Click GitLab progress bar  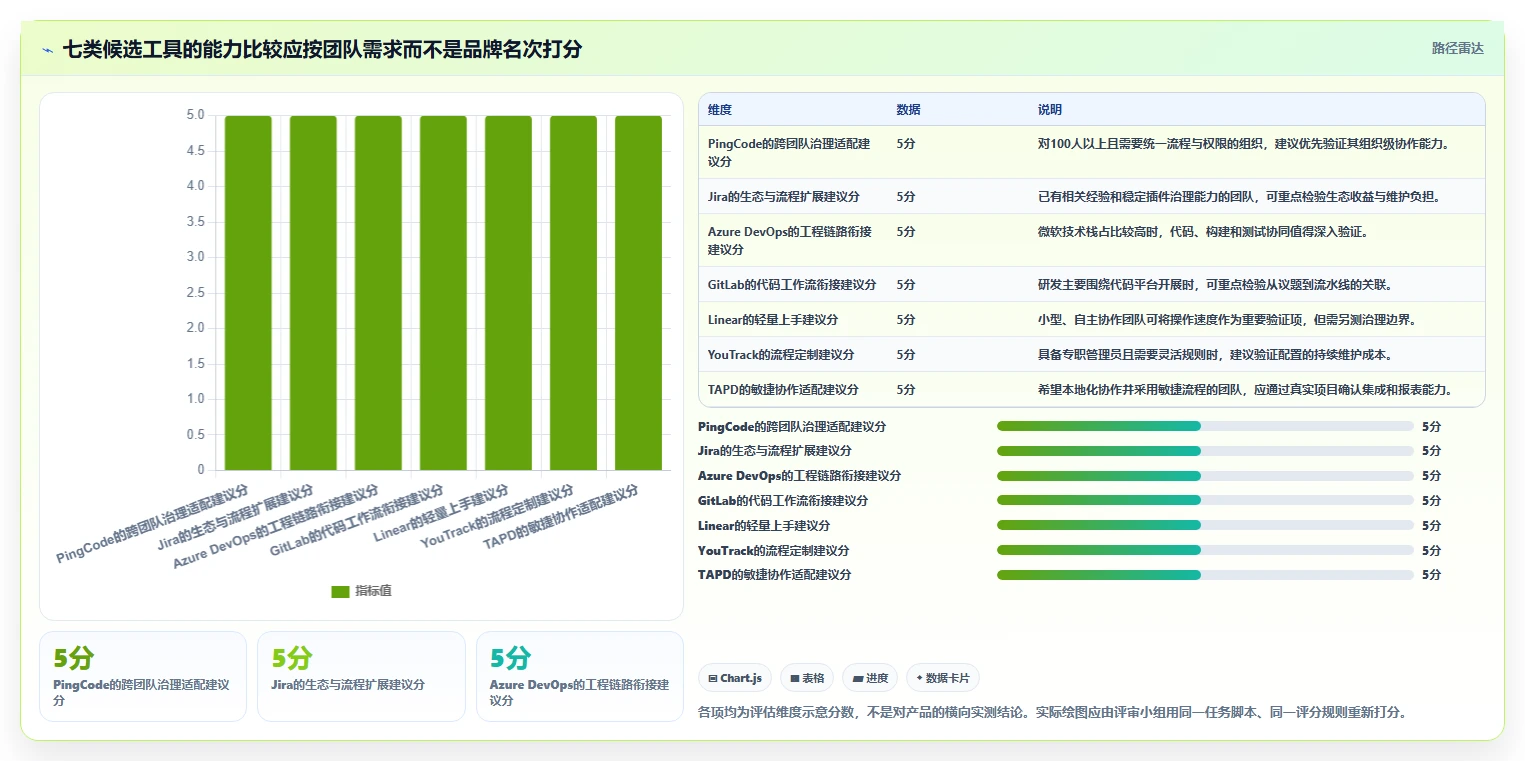[1205, 501]
